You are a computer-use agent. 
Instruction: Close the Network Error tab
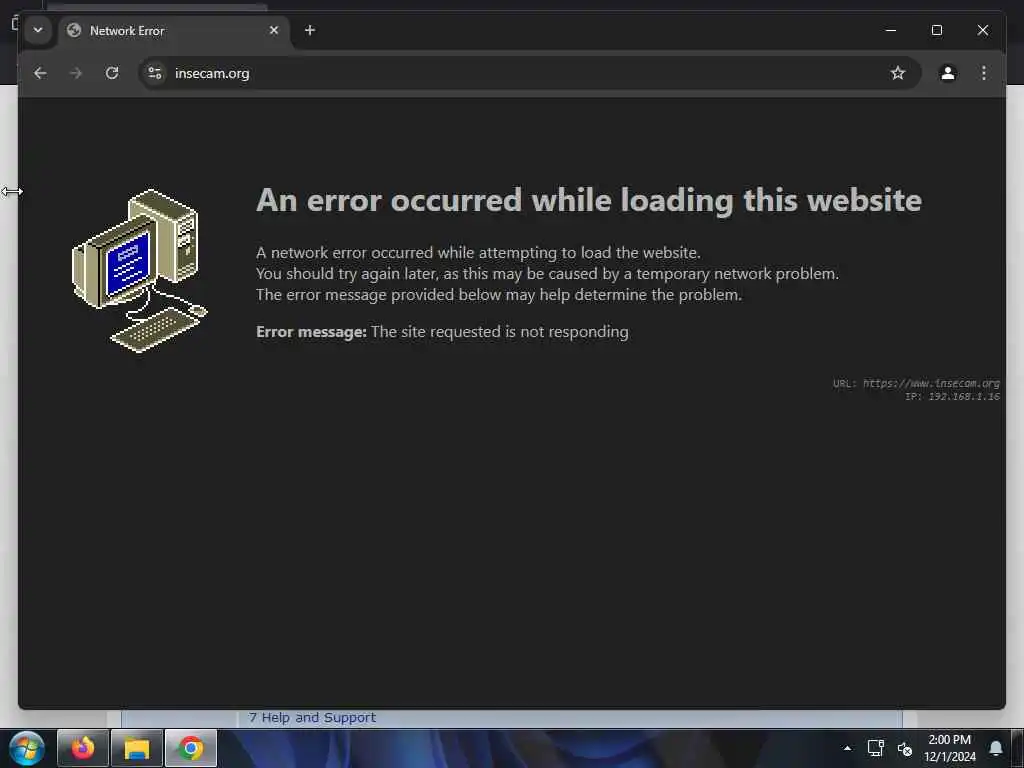pyautogui.click(x=274, y=30)
